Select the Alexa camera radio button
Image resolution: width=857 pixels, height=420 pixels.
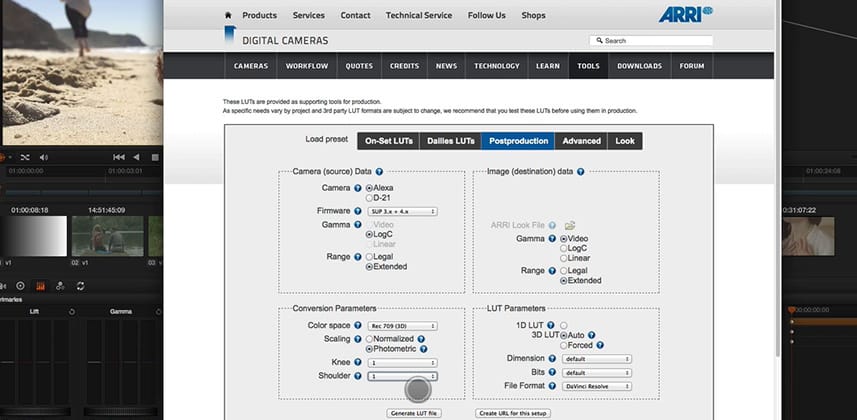369,188
